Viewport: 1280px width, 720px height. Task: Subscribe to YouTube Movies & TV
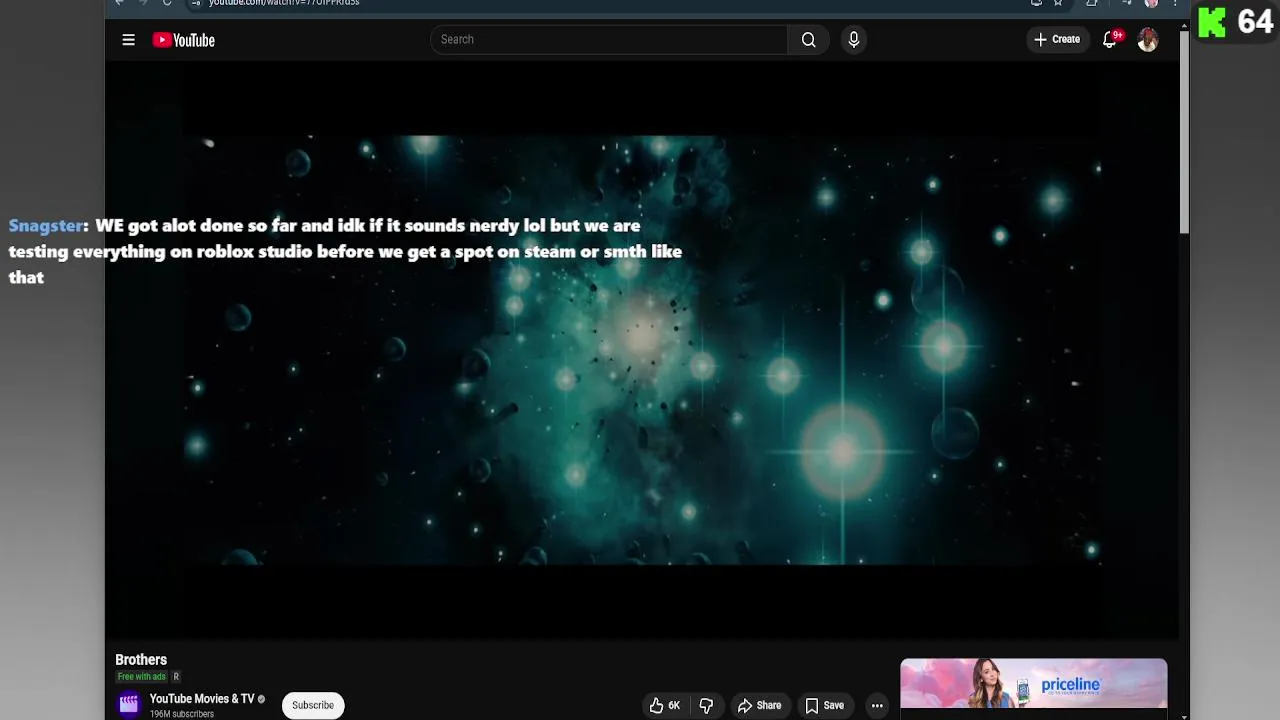tap(313, 705)
